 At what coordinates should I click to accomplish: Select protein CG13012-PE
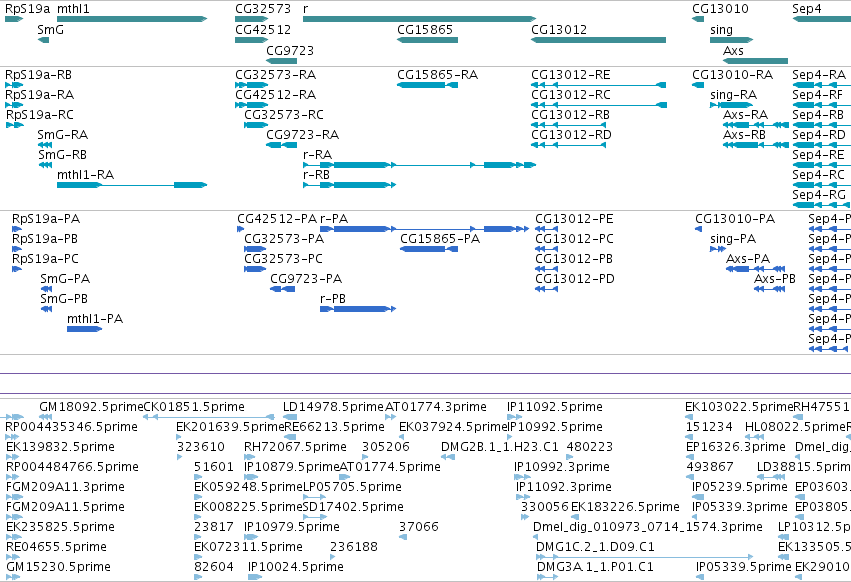coord(574,219)
